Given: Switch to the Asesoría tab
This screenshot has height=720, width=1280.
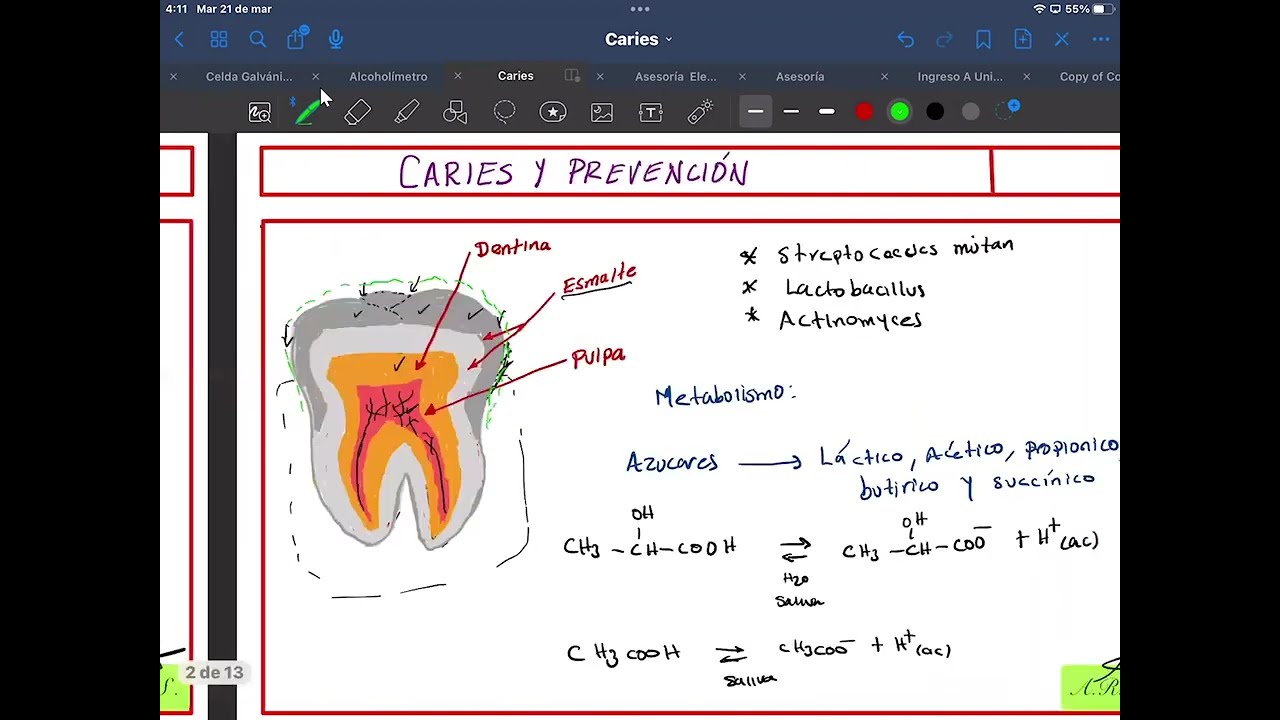Looking at the screenshot, I should [800, 76].
